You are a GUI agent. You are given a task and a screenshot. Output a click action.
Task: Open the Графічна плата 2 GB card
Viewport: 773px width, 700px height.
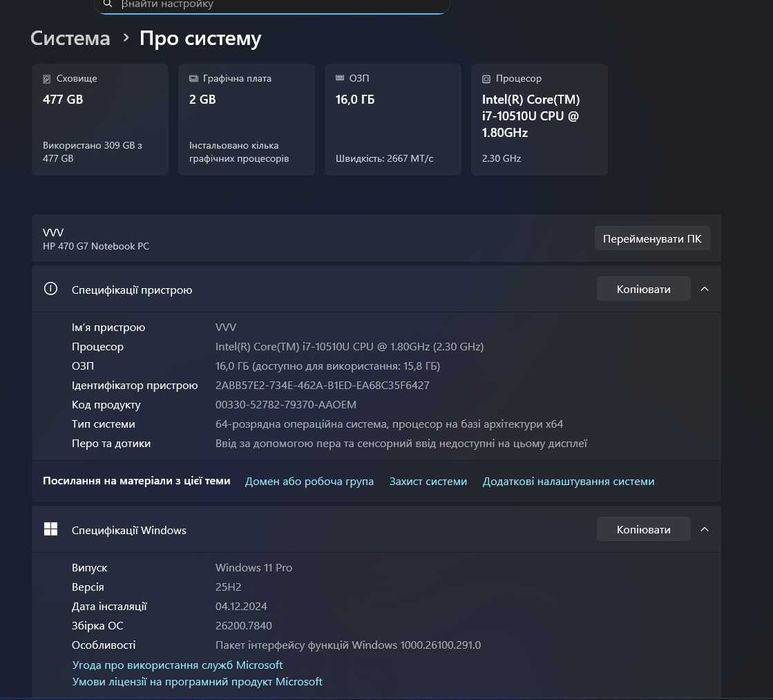click(x=246, y=119)
